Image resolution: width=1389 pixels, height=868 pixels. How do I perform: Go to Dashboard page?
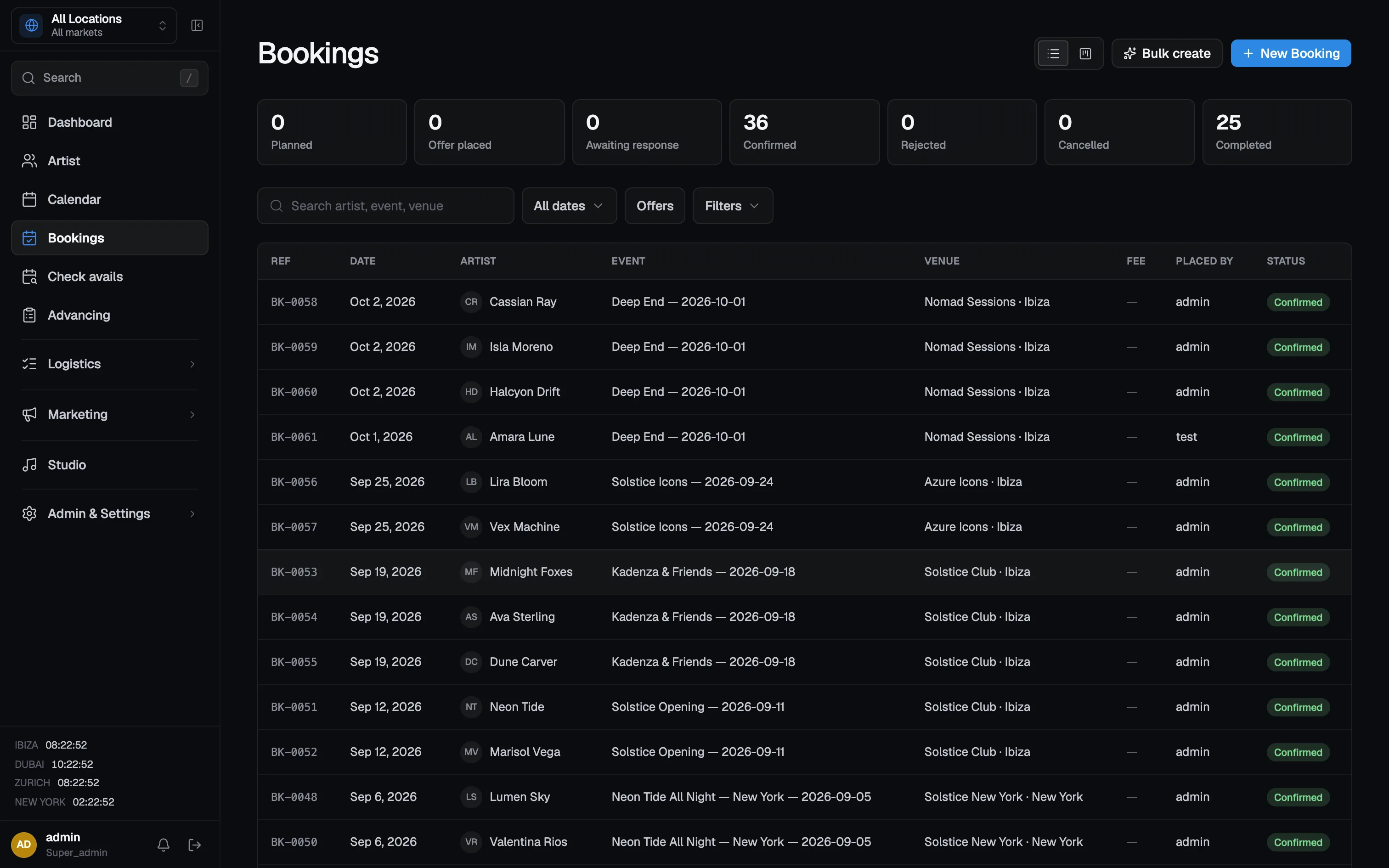tap(110, 122)
